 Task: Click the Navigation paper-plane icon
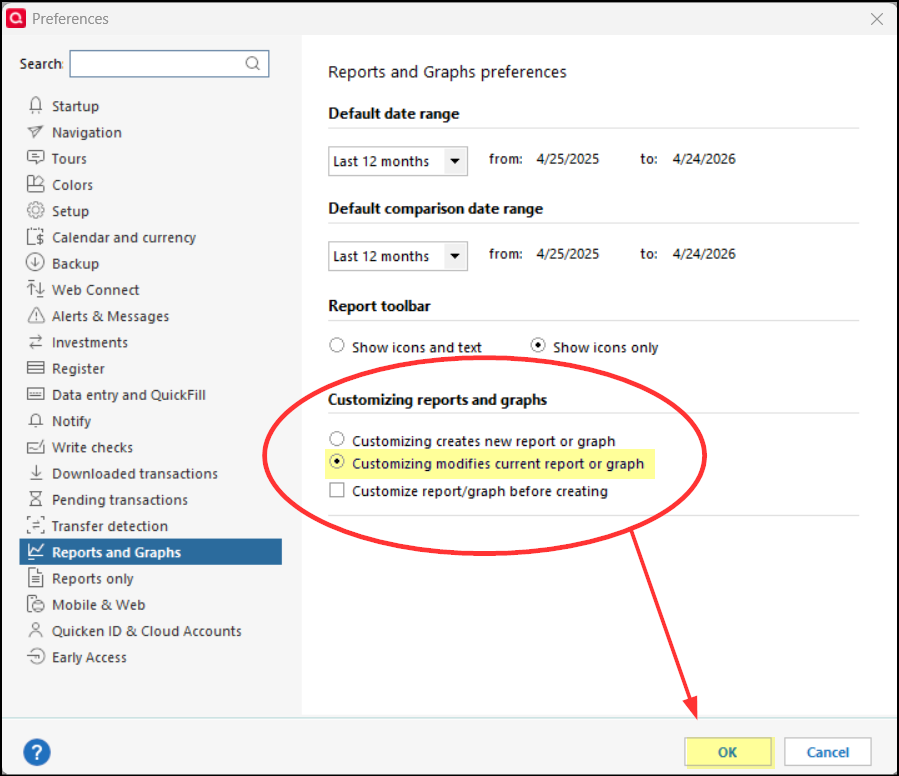tap(36, 132)
